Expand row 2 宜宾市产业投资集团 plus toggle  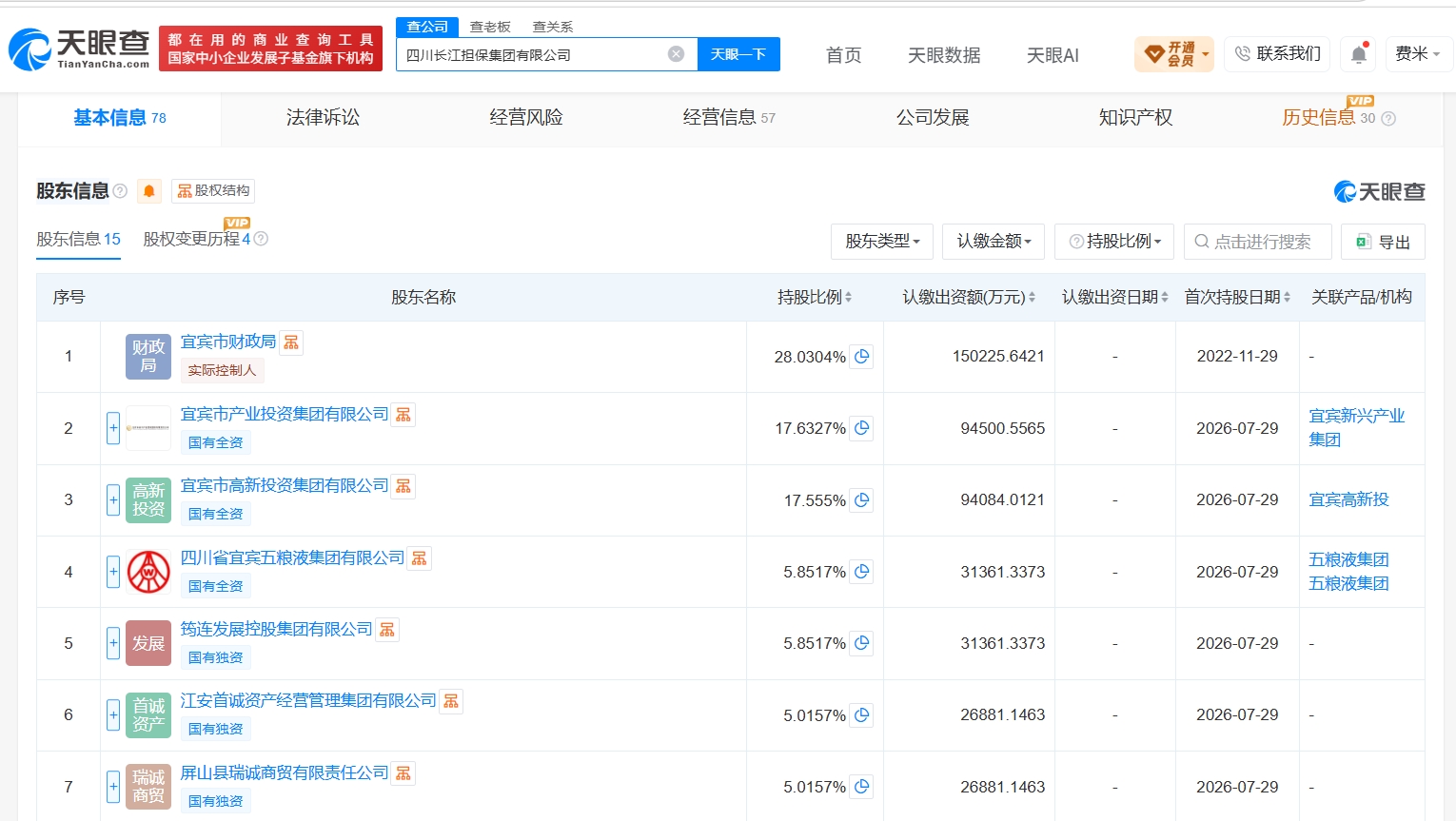coord(113,428)
